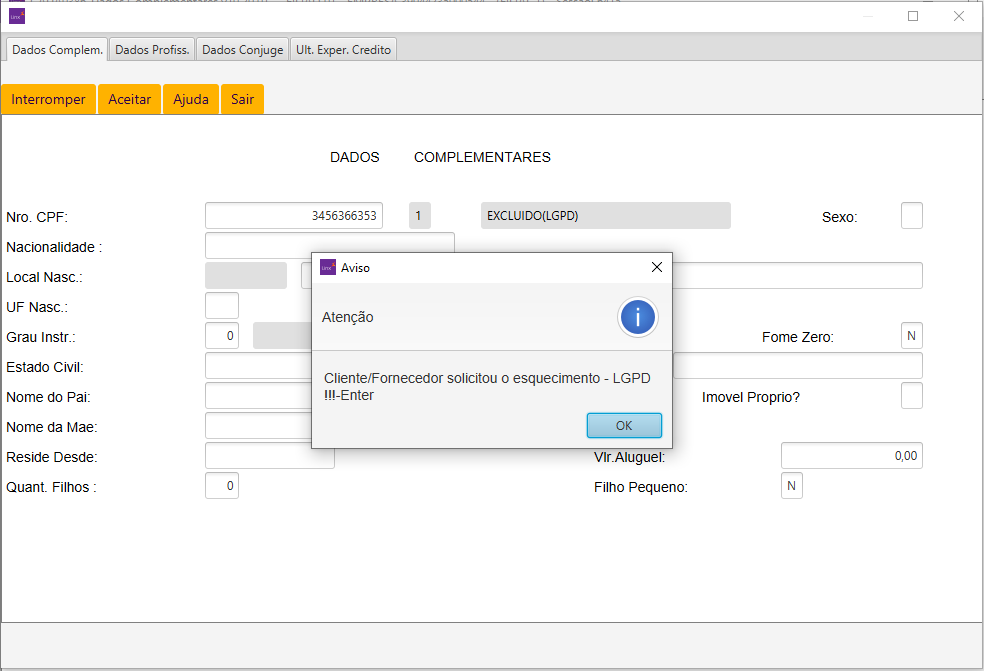984x671 pixels.
Task: Click the Aceitar button
Action: click(129, 99)
